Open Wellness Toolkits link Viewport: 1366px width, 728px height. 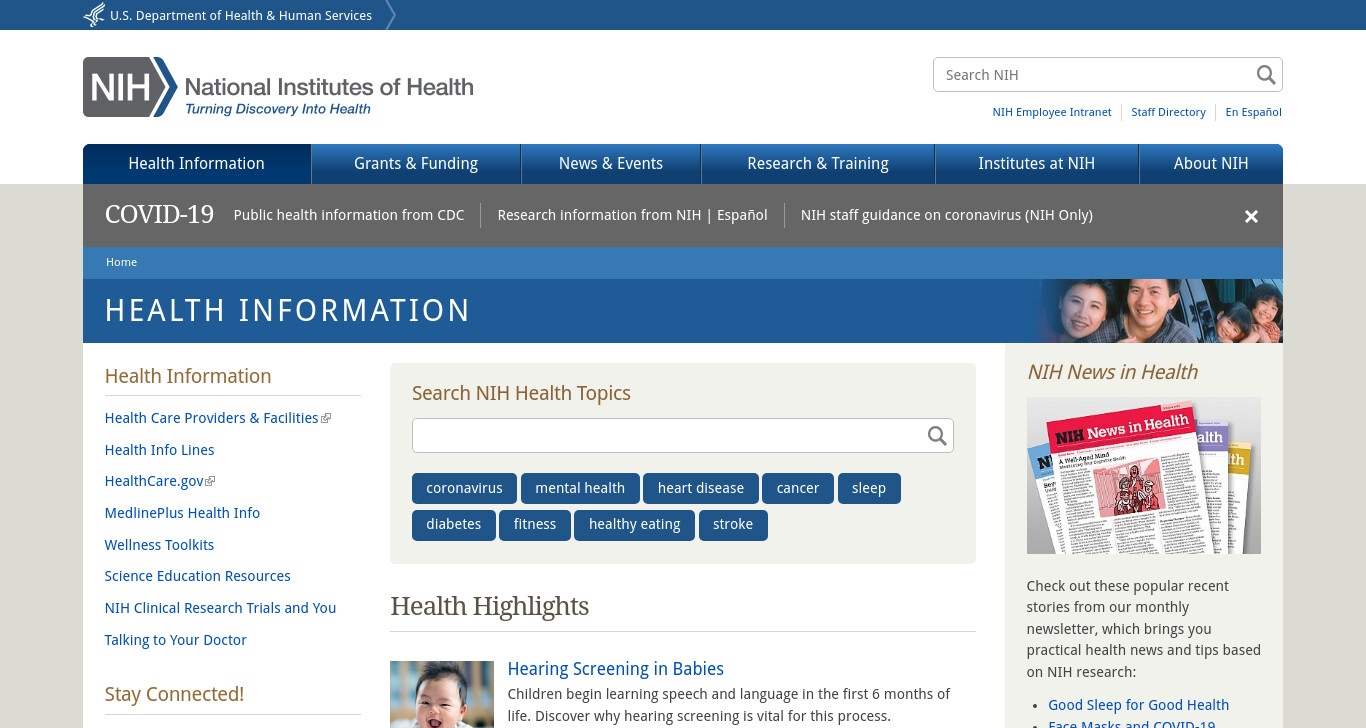coord(159,545)
